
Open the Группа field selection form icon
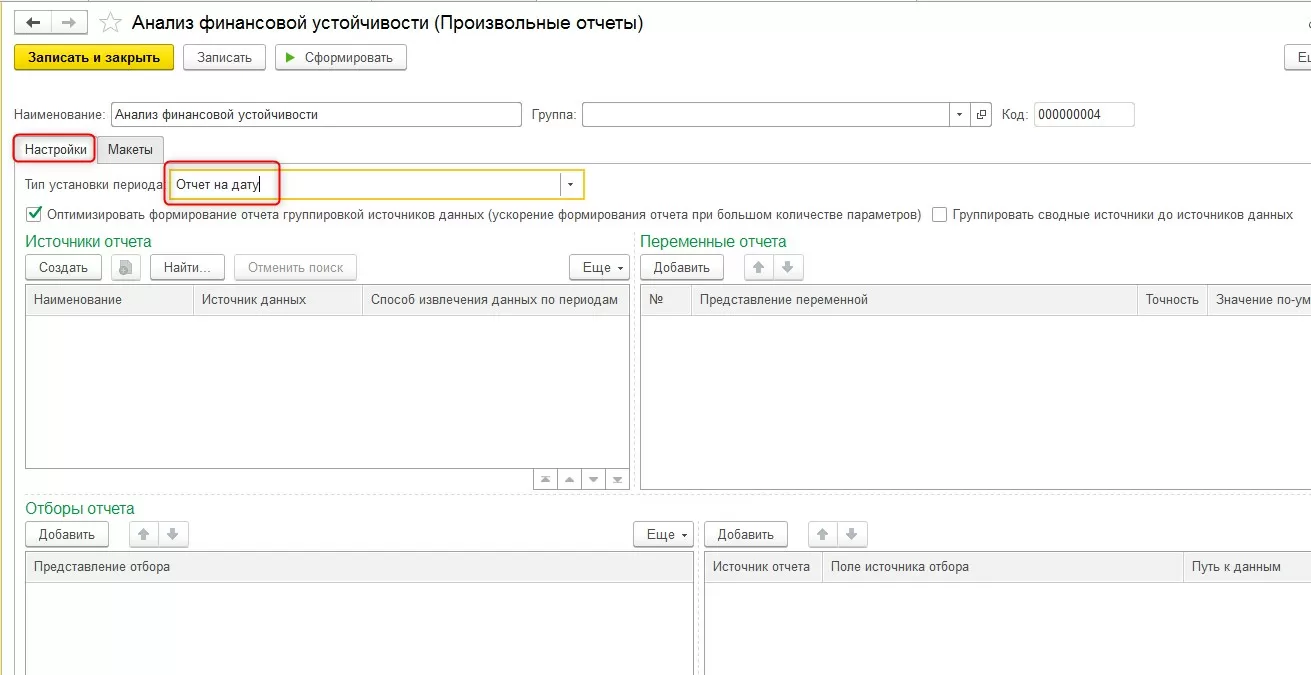coord(982,115)
